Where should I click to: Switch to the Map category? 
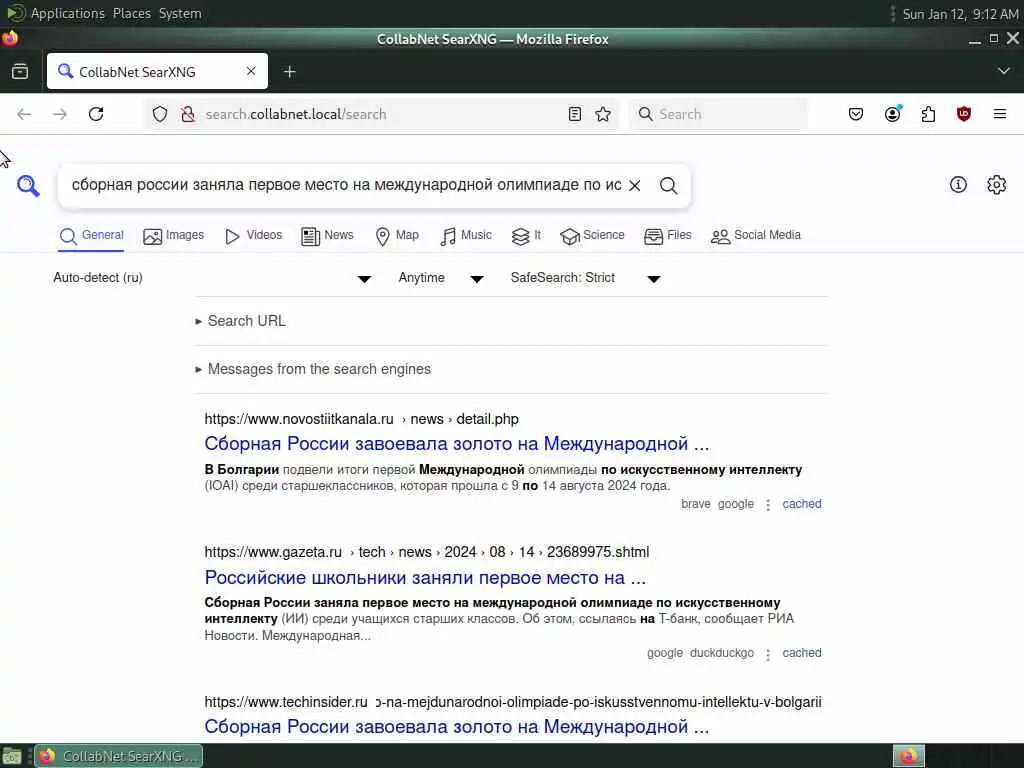tap(397, 236)
